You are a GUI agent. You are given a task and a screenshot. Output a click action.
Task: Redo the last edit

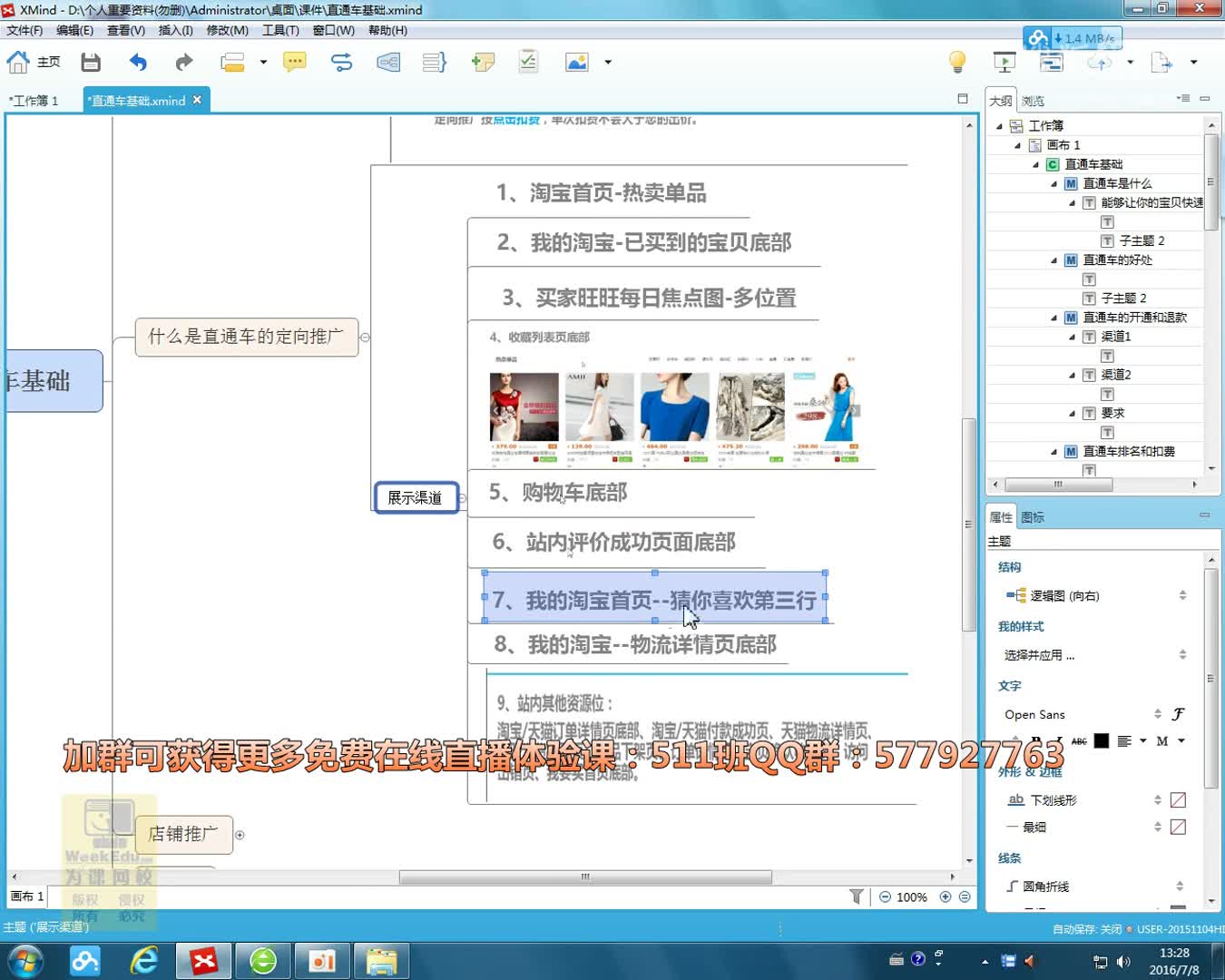[184, 62]
